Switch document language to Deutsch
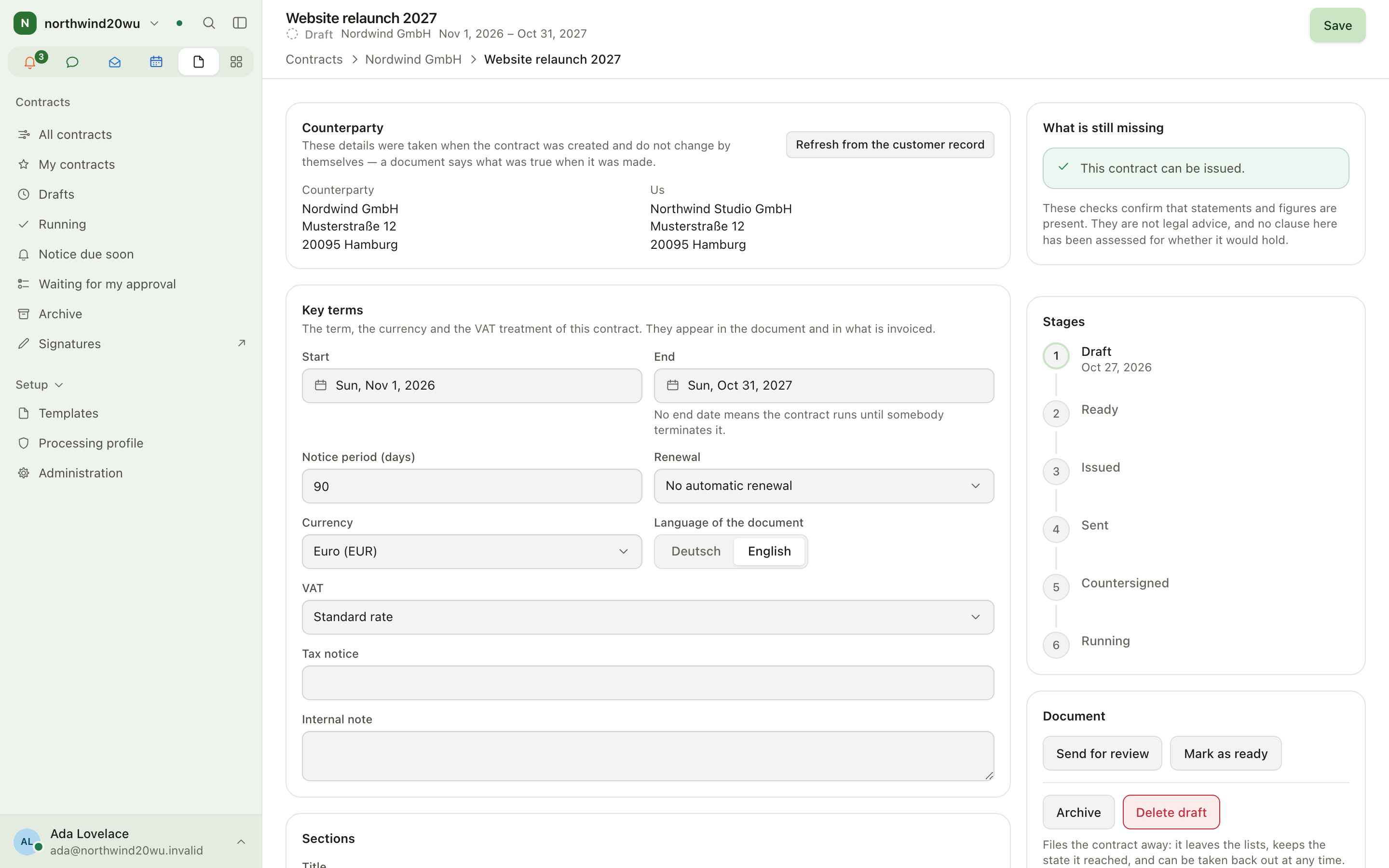 pyautogui.click(x=695, y=551)
